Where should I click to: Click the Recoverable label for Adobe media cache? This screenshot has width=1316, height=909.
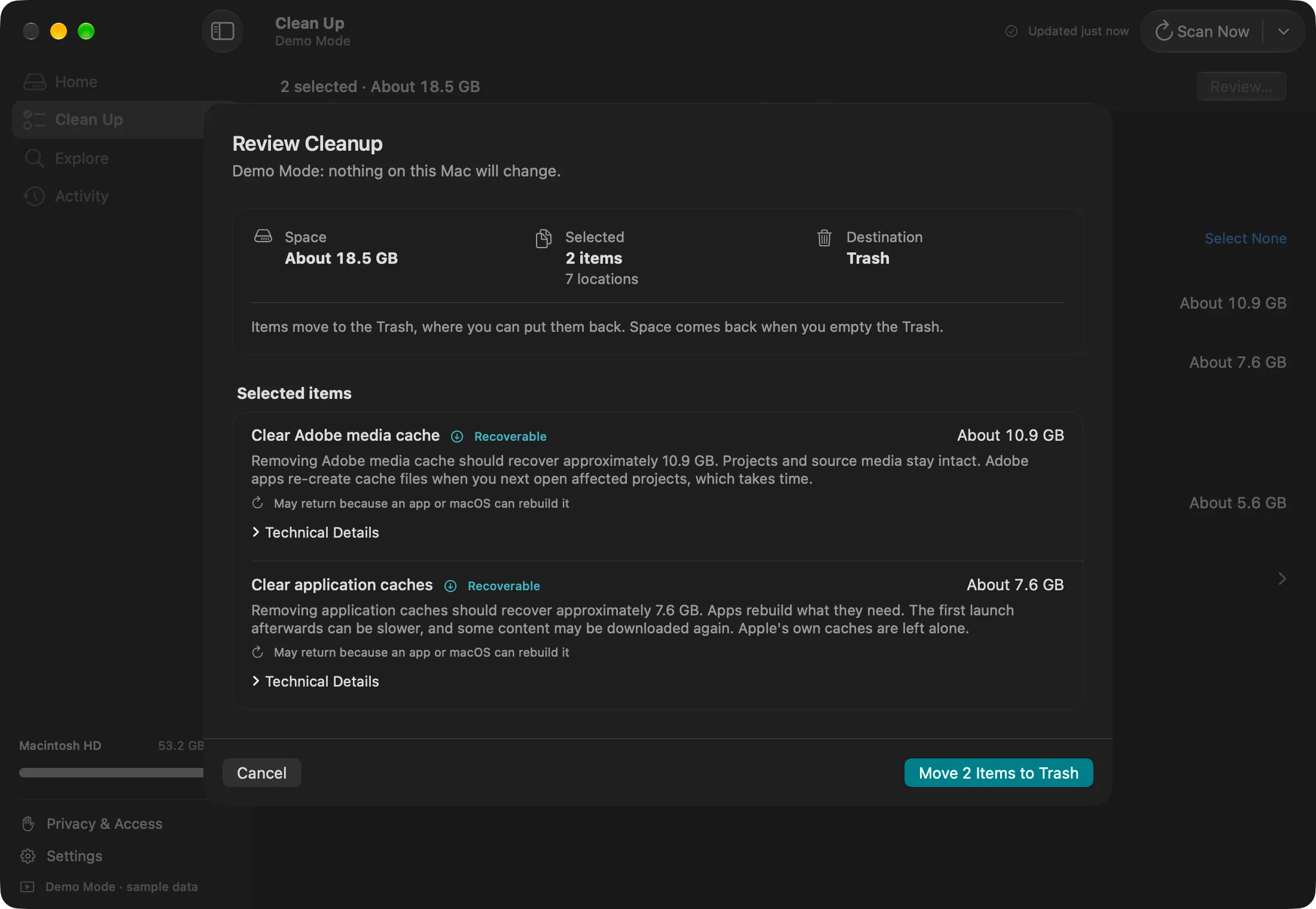tap(510, 437)
